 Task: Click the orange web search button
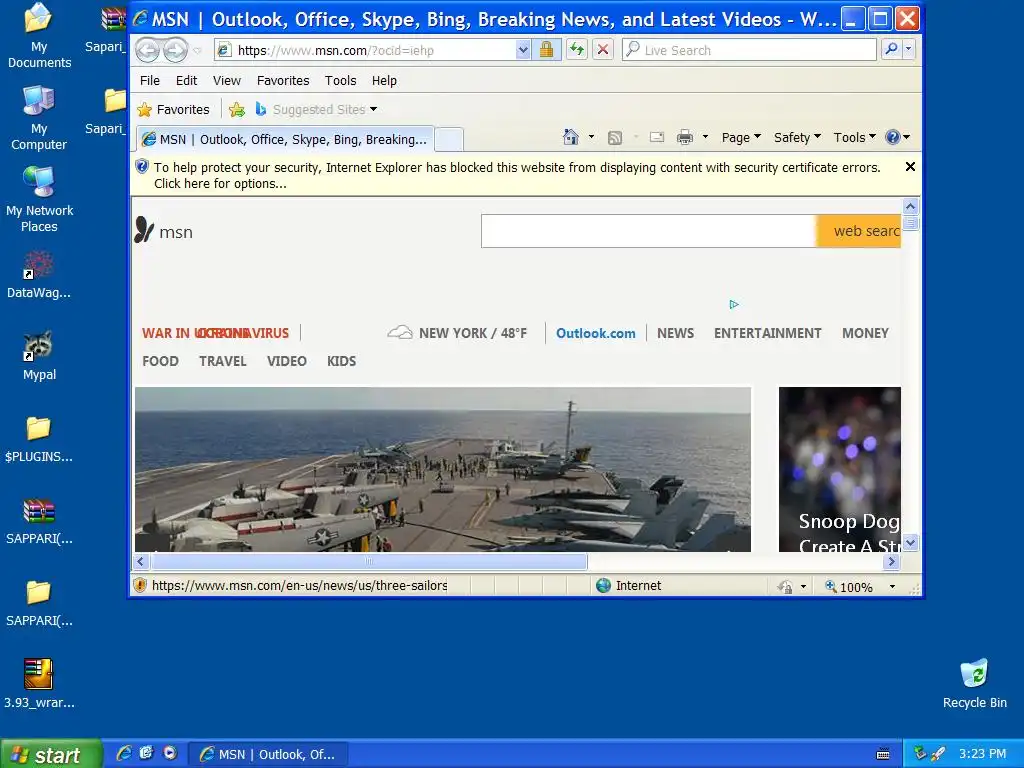[x=859, y=231]
